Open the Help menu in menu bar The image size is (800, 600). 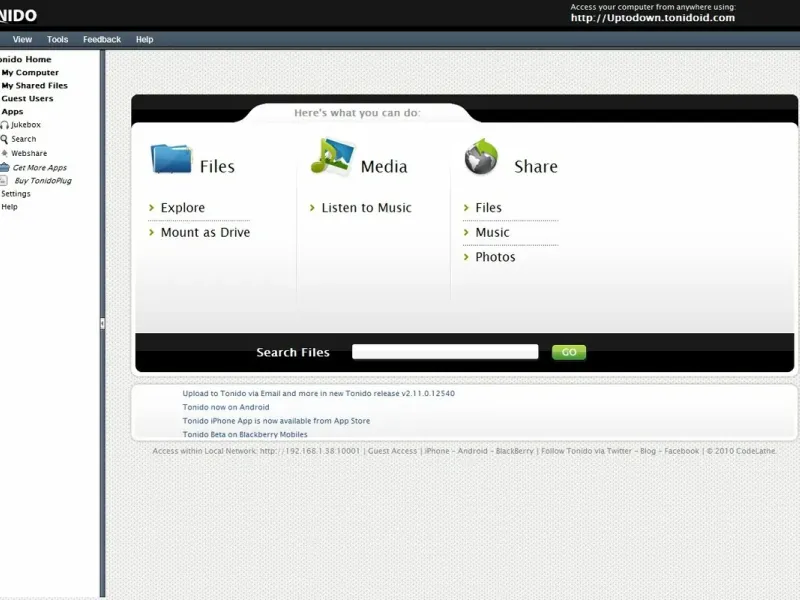[x=144, y=39]
